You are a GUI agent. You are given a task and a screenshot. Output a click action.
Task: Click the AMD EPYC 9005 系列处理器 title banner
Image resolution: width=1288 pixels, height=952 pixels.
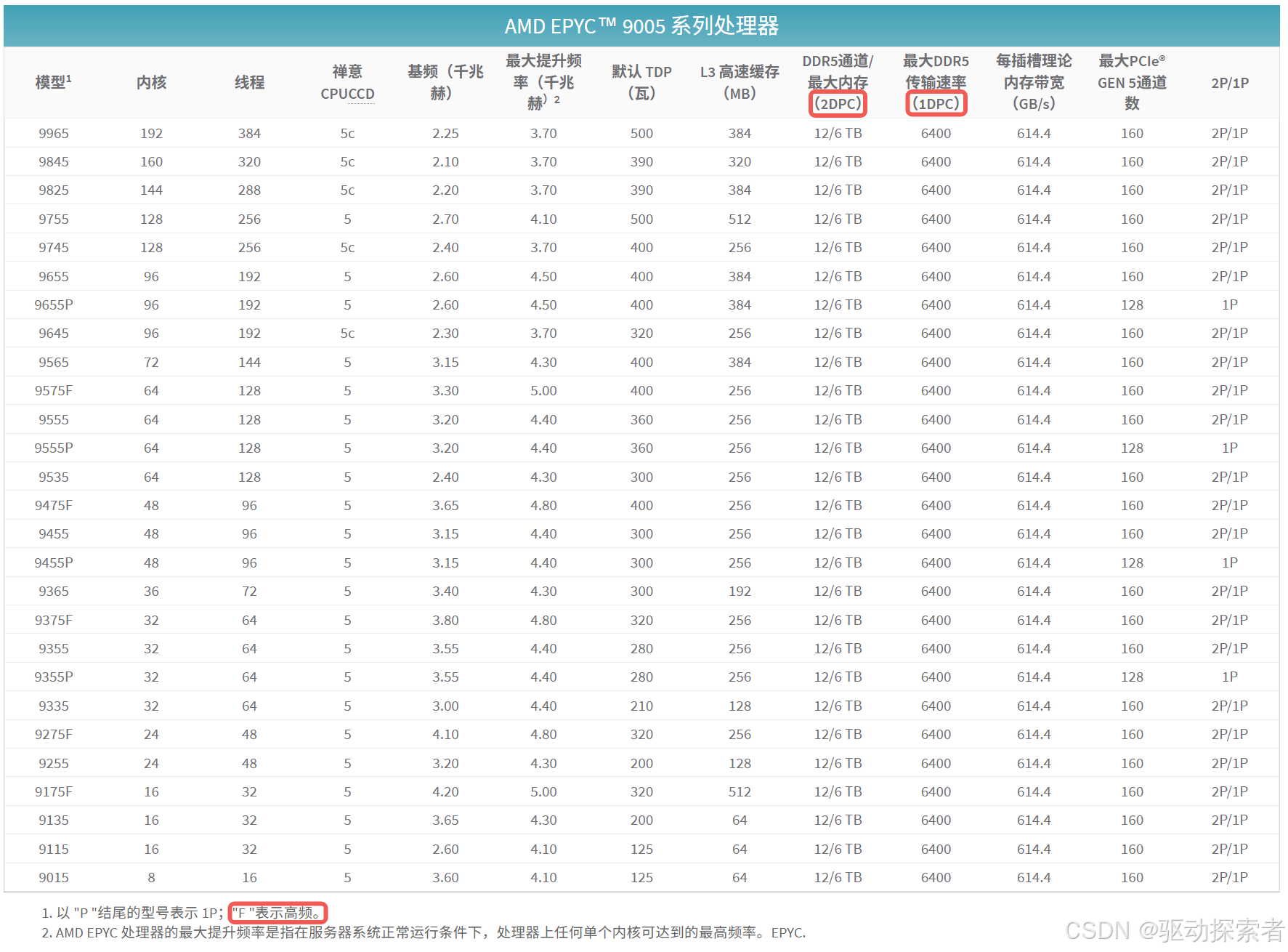point(641,26)
